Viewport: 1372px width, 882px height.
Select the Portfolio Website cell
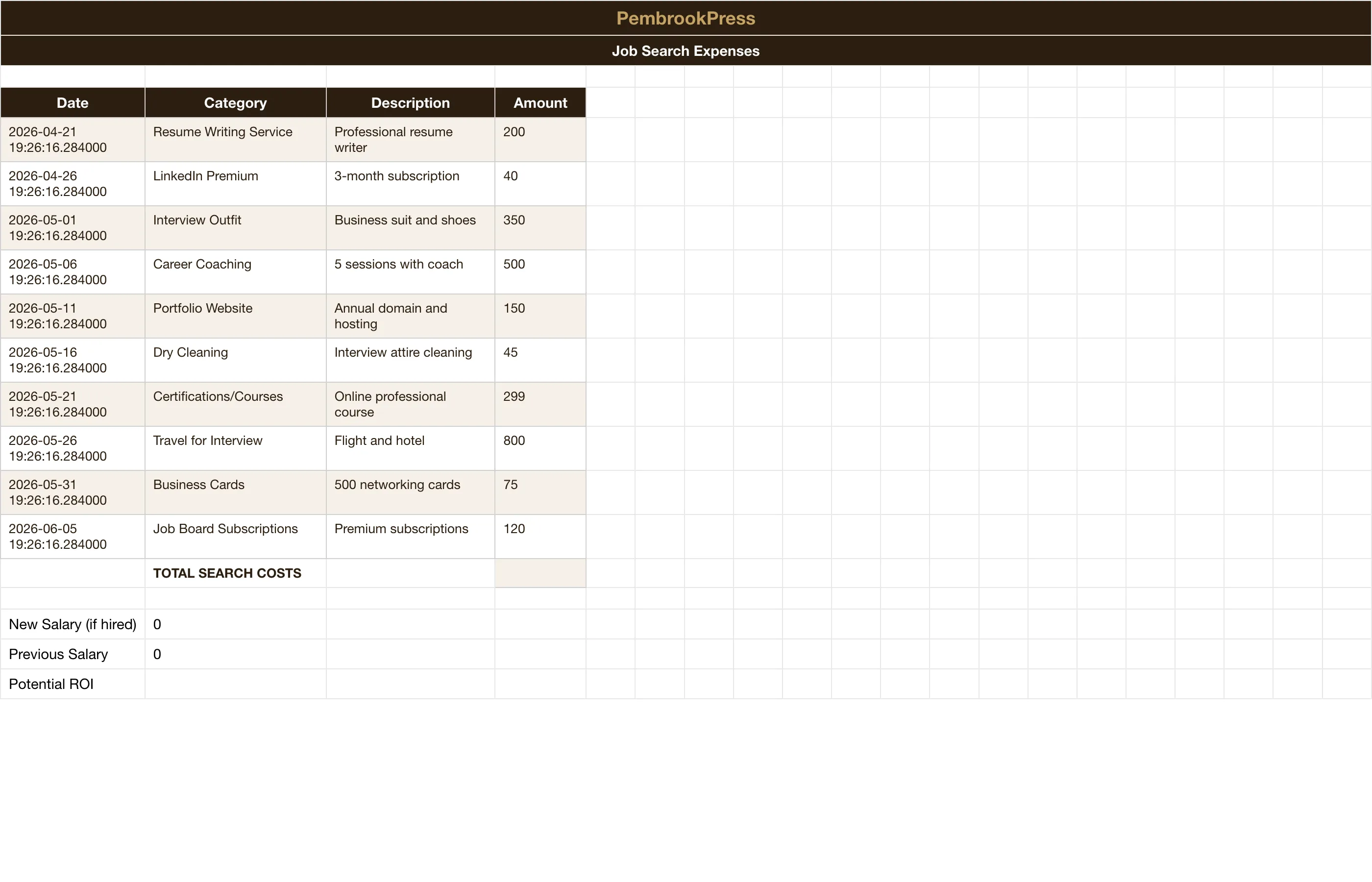click(x=235, y=316)
